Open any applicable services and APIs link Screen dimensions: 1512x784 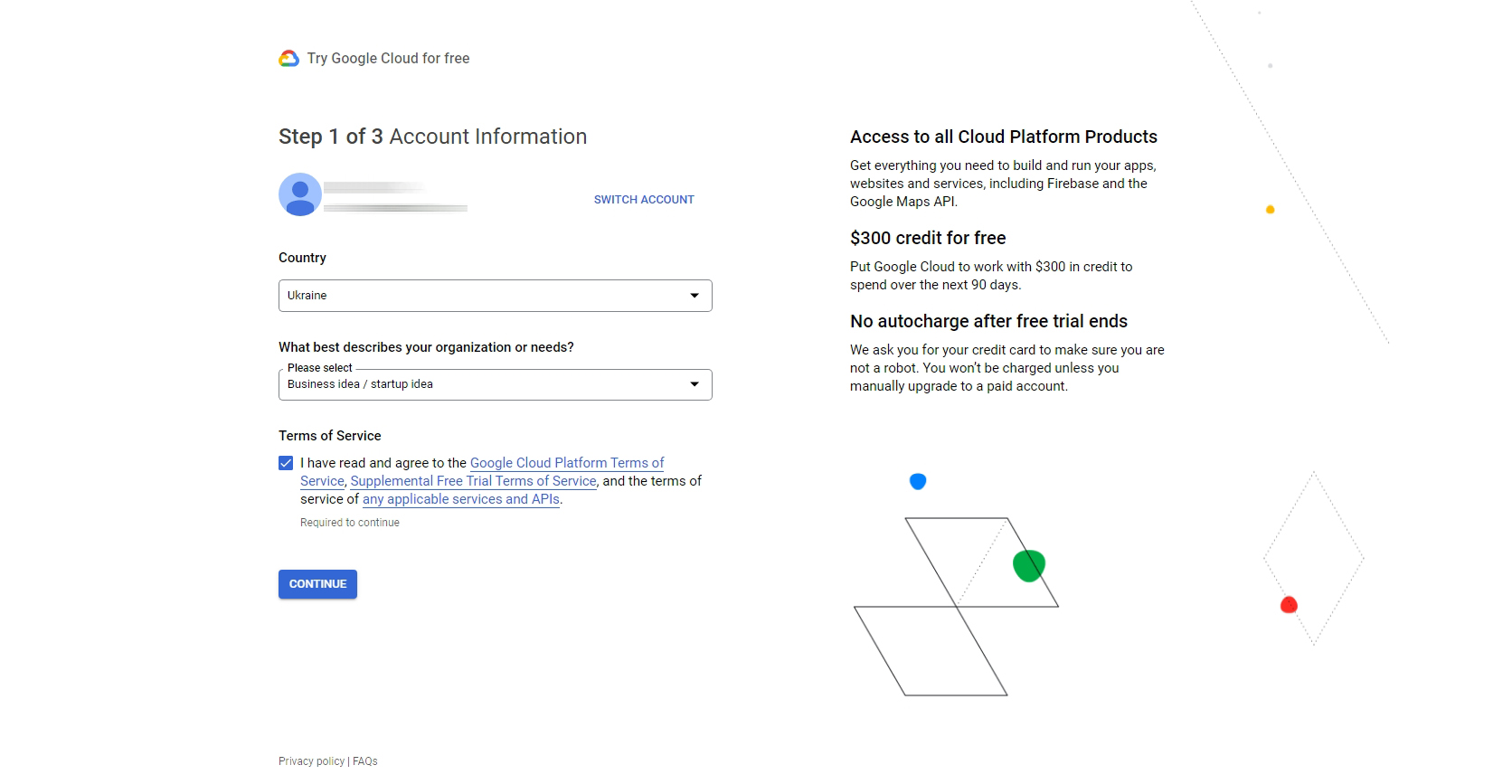tap(461, 499)
